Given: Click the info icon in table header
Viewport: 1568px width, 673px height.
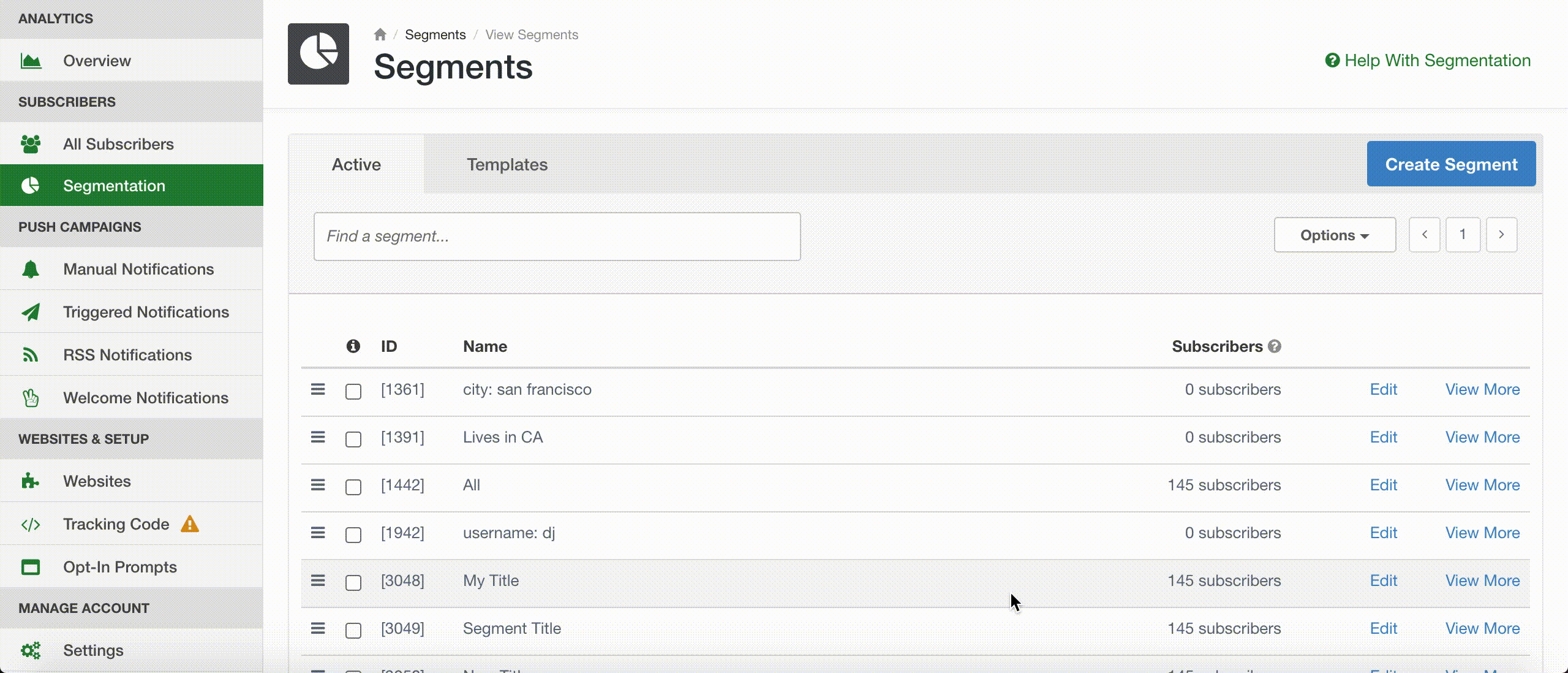Looking at the screenshot, I should point(353,346).
